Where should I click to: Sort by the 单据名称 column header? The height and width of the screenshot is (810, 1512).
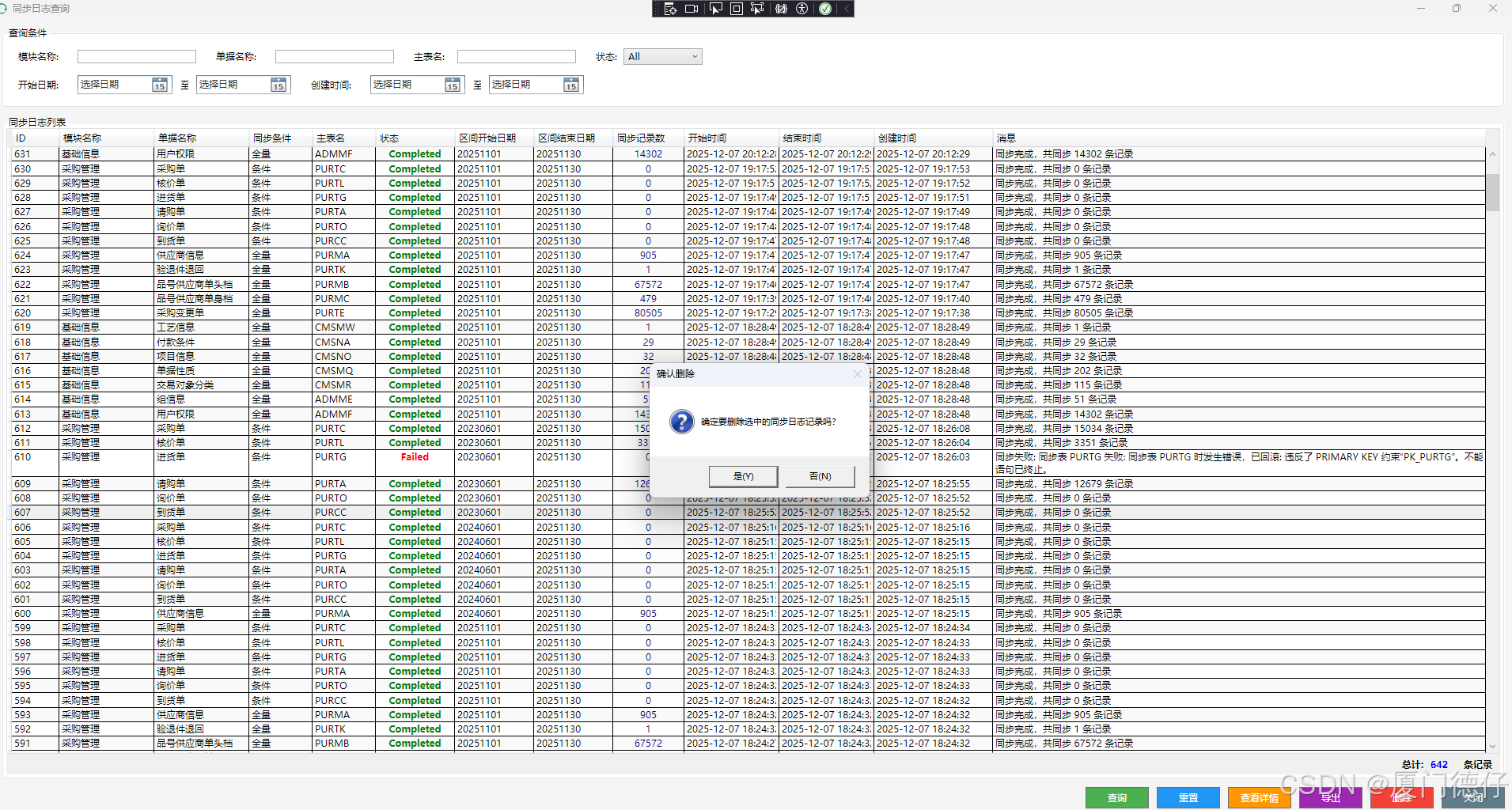point(201,138)
